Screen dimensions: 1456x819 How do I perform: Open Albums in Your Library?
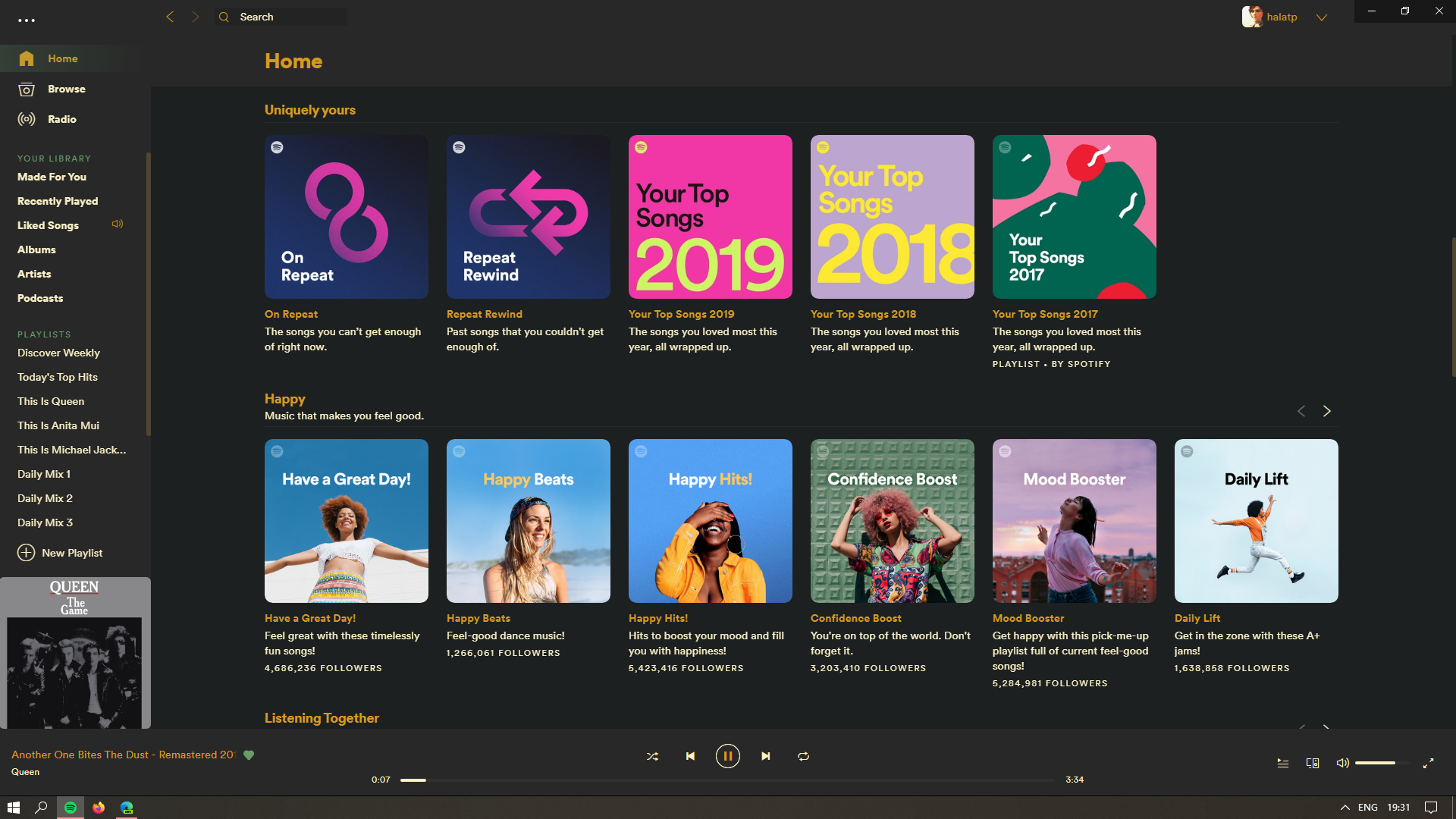(x=36, y=249)
